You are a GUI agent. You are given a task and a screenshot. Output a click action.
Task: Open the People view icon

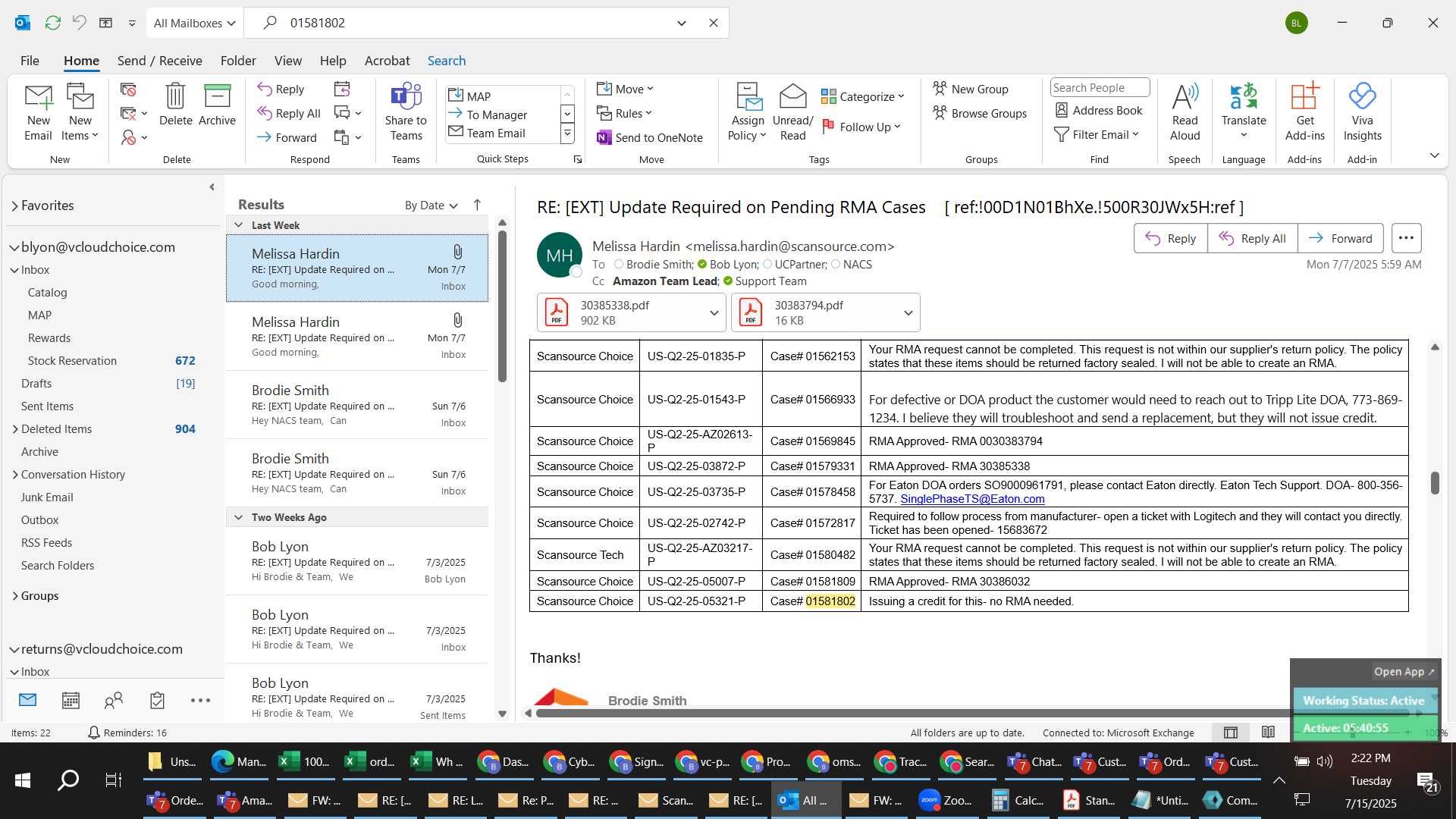[x=114, y=700]
